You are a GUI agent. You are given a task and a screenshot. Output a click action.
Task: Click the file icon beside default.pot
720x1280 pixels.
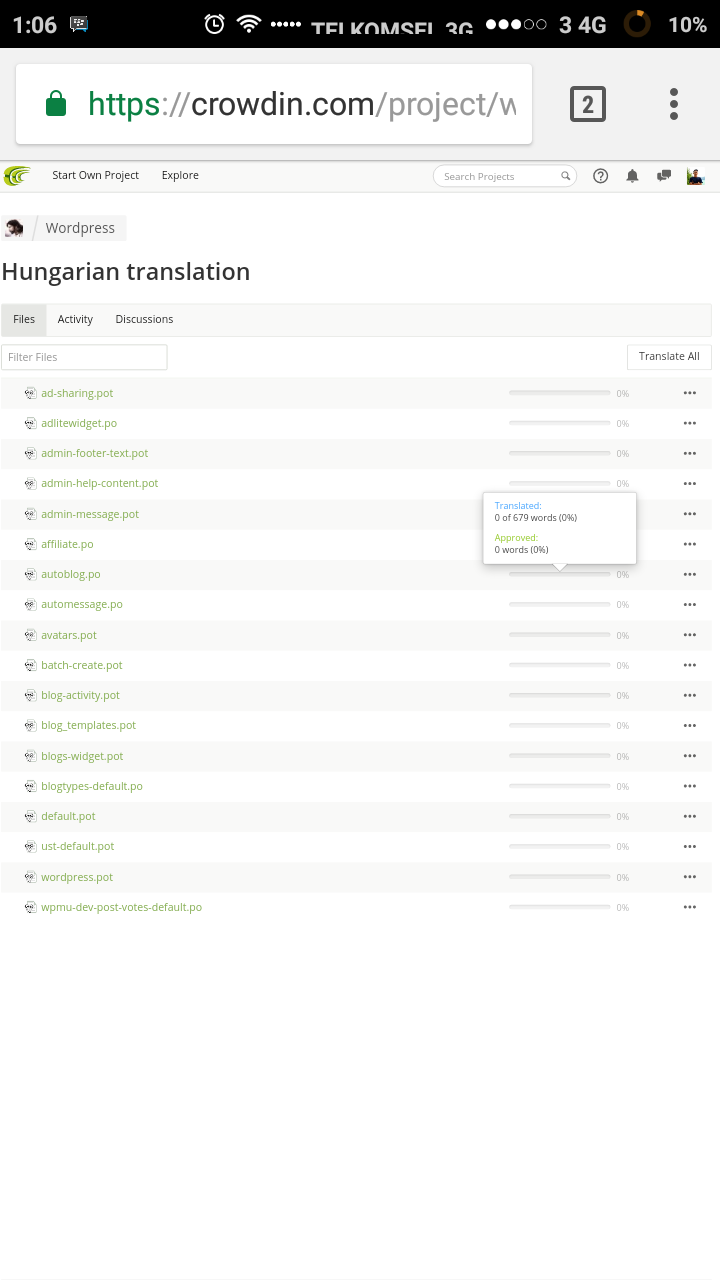(x=30, y=816)
